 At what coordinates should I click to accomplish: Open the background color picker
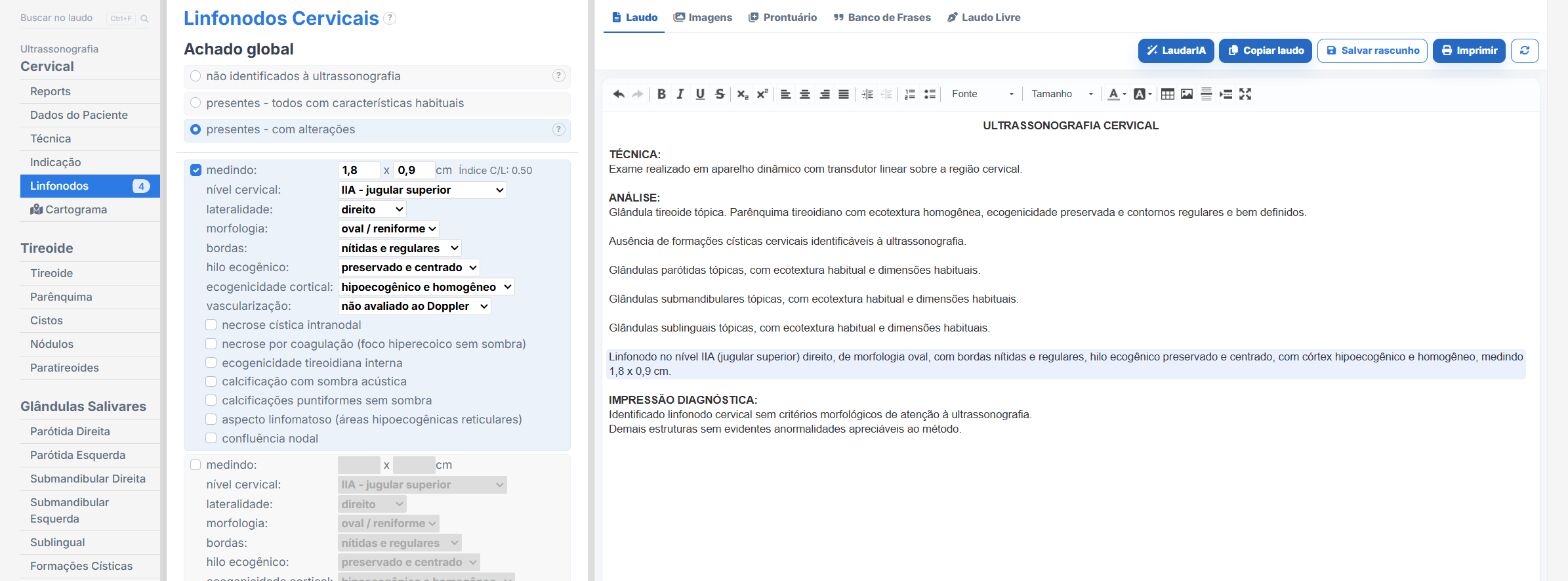1142,94
